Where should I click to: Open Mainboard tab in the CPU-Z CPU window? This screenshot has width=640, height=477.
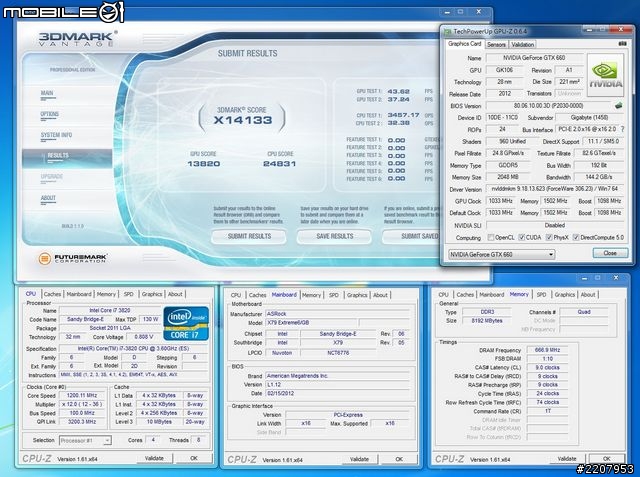(x=79, y=294)
